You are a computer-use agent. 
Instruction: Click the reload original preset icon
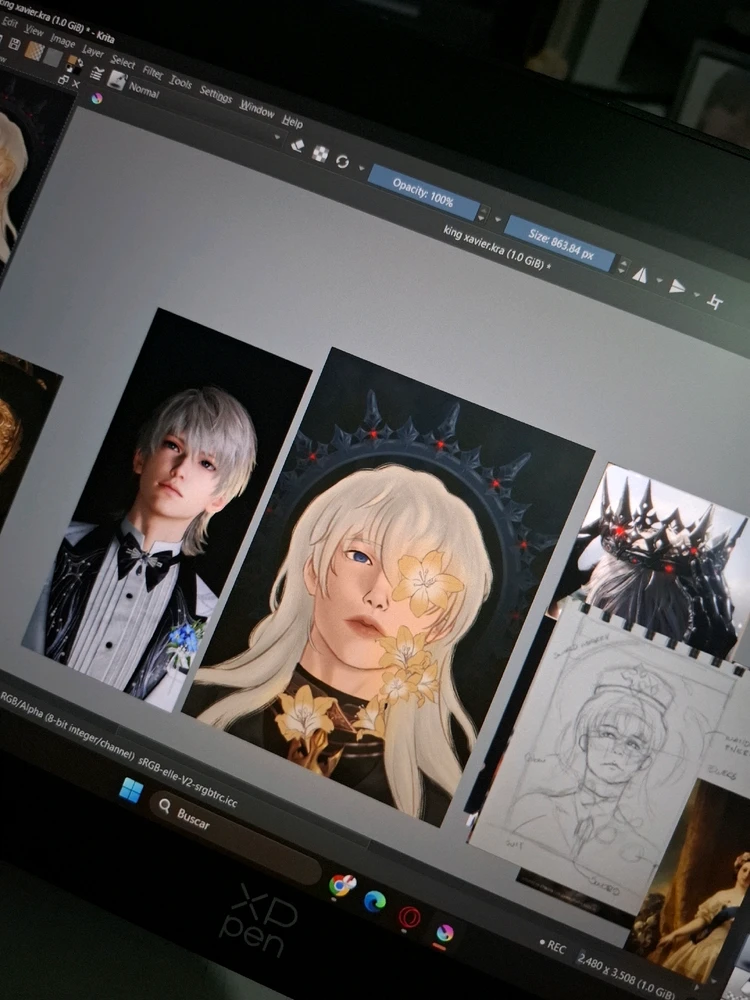pyautogui.click(x=342, y=161)
